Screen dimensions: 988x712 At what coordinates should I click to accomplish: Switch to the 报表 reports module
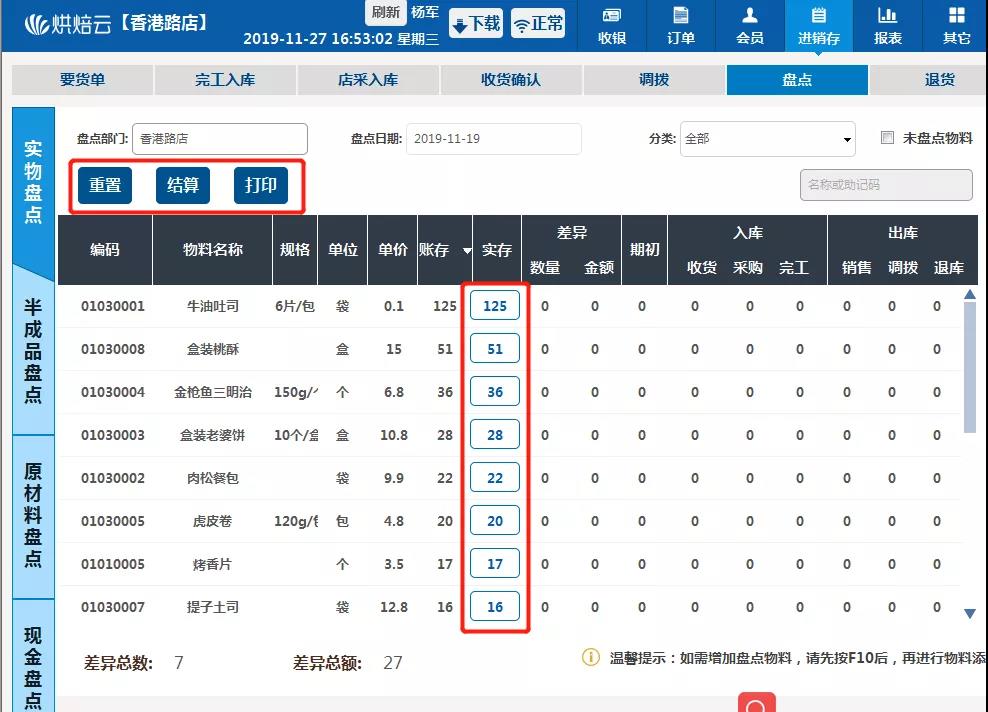coord(888,26)
